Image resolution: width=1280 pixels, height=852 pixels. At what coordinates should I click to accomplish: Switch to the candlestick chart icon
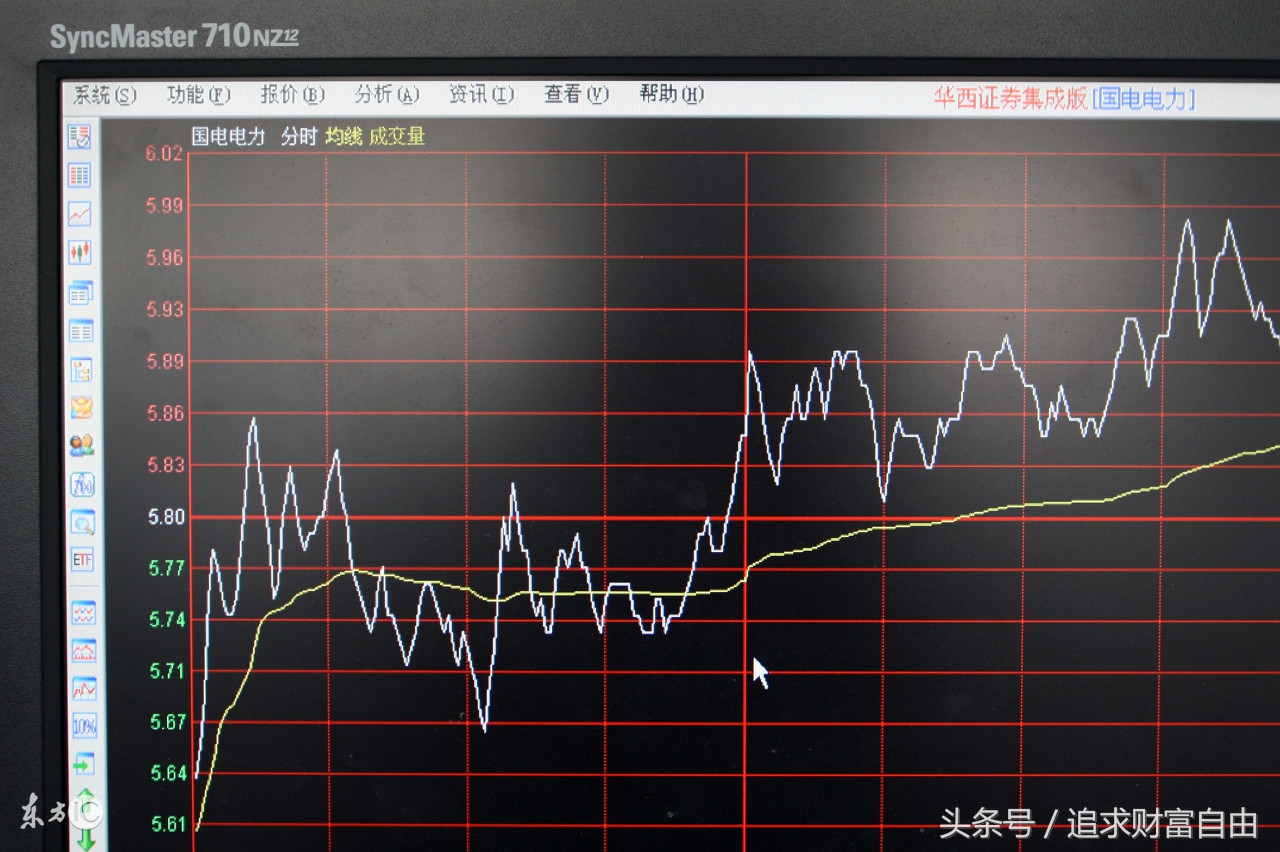click(x=80, y=252)
